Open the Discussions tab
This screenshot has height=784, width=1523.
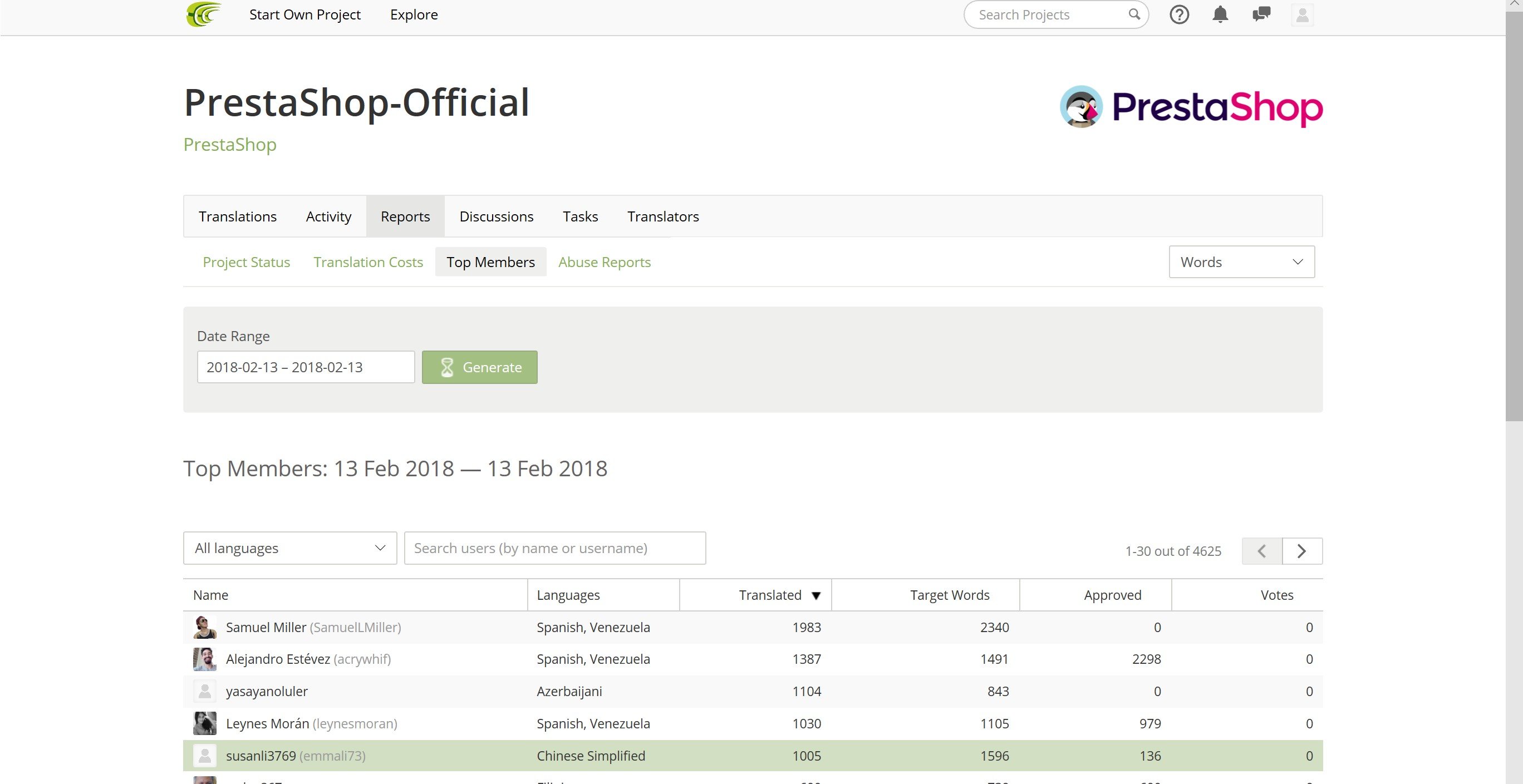tap(496, 216)
